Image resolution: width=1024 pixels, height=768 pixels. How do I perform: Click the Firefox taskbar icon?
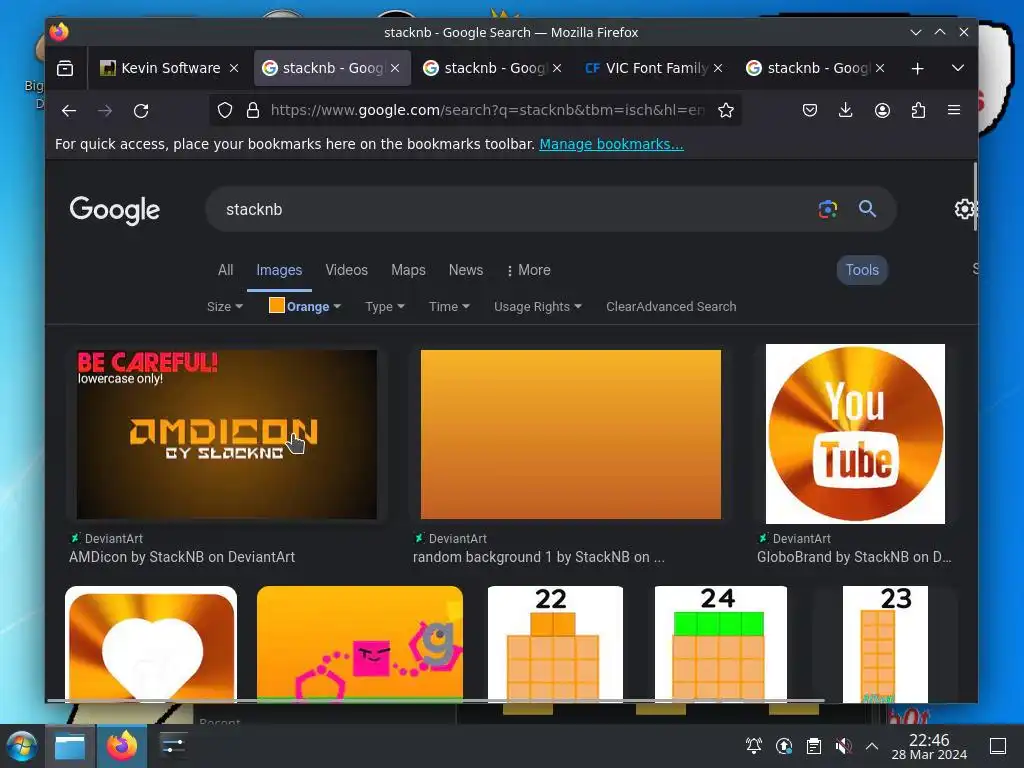click(121, 746)
